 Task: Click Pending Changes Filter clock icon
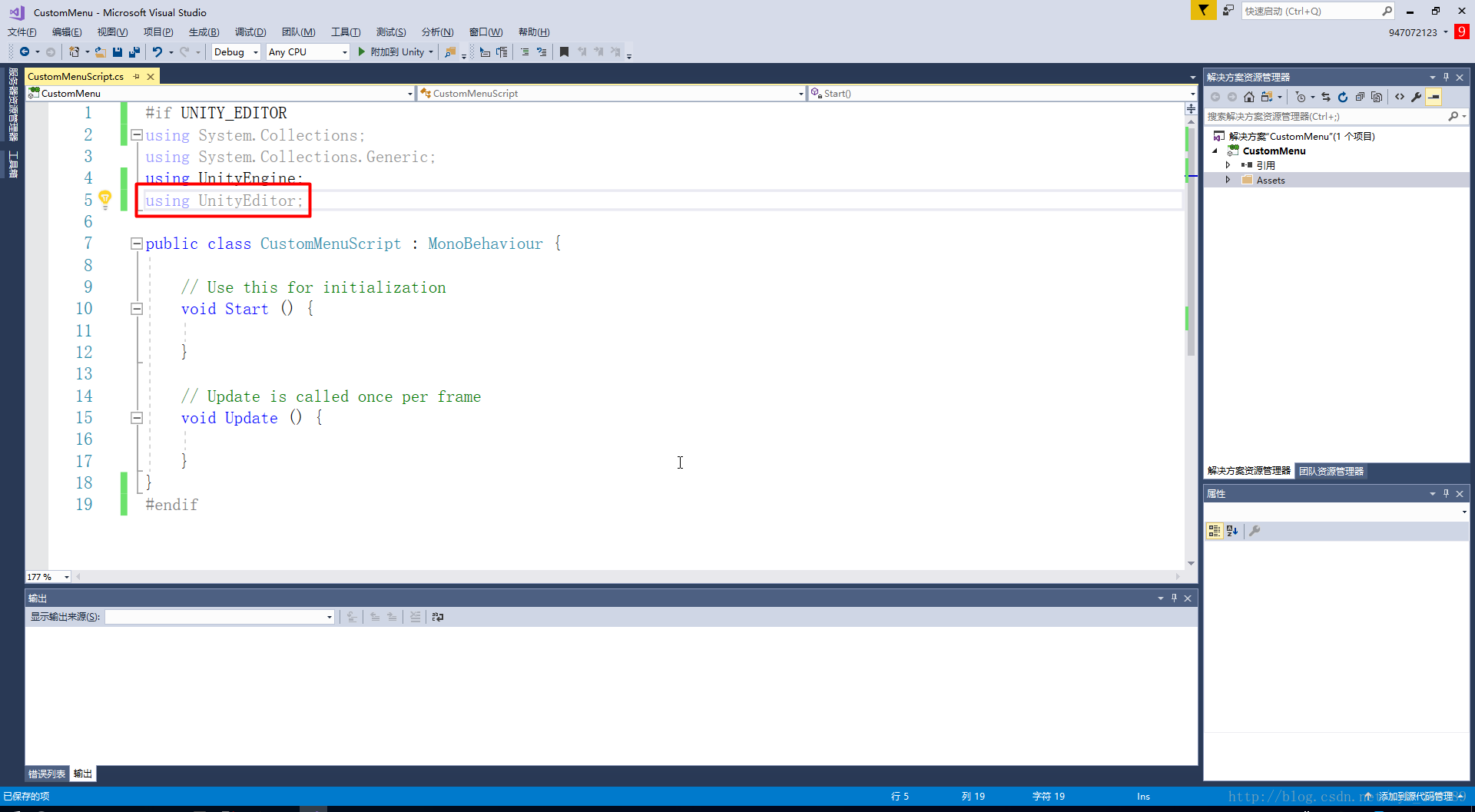pos(1300,97)
